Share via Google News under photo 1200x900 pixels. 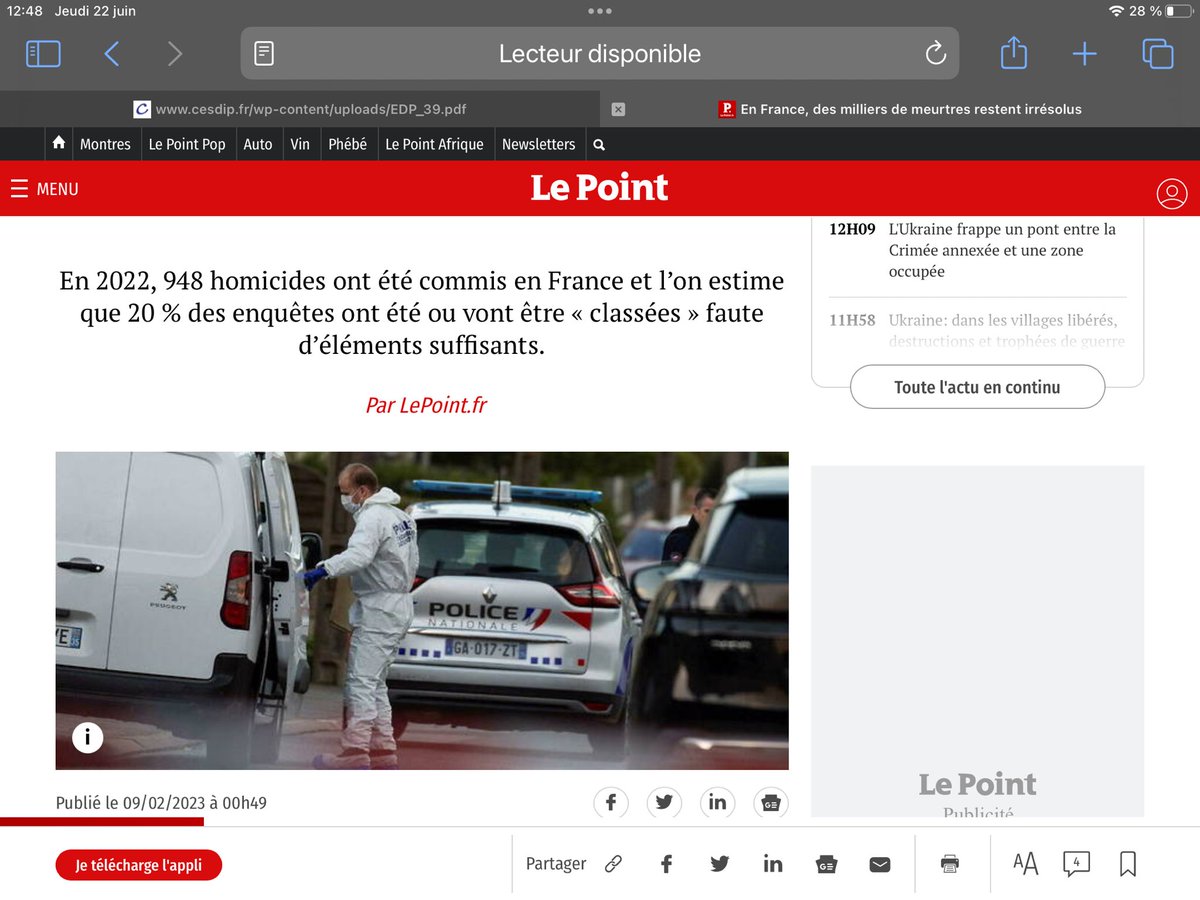(x=771, y=802)
